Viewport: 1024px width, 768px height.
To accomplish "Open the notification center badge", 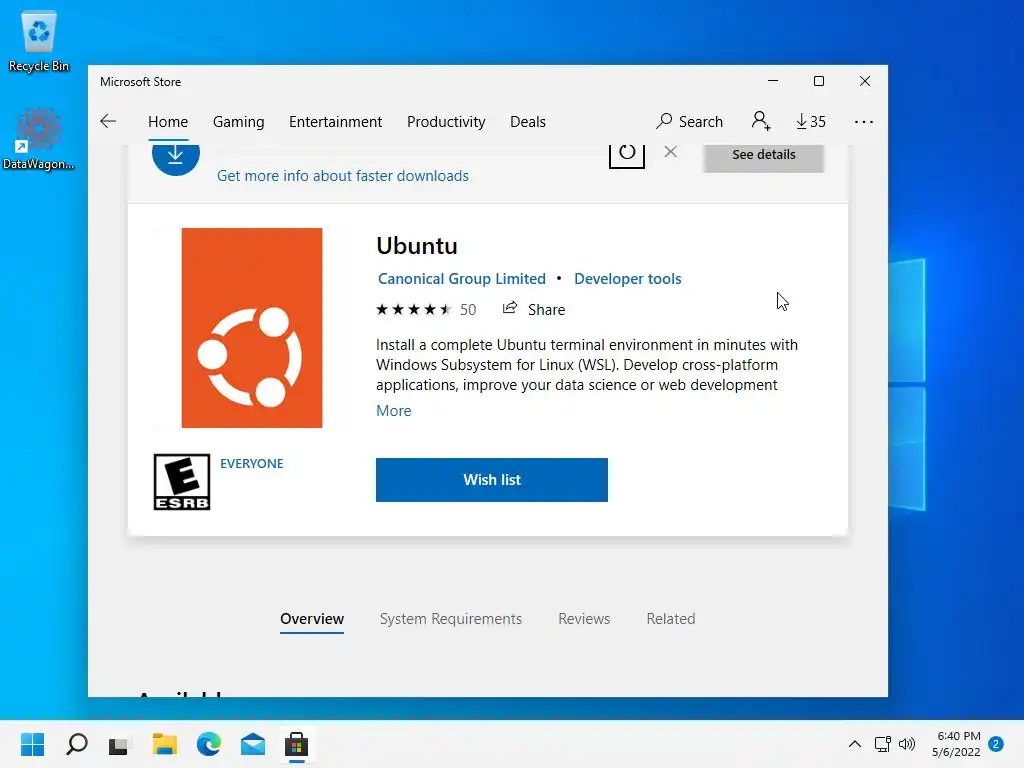I will (996, 744).
